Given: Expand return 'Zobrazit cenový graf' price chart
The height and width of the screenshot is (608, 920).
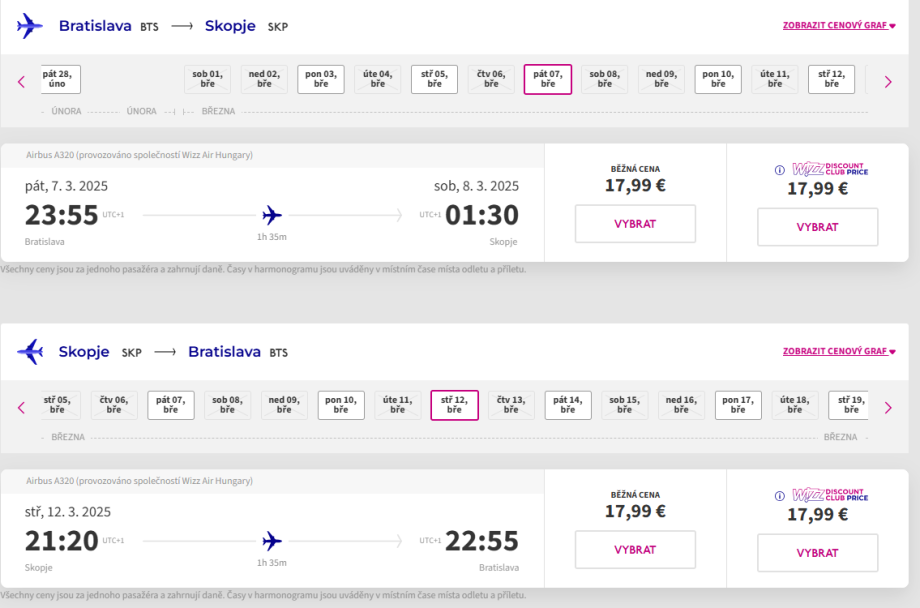Looking at the screenshot, I should point(839,351).
